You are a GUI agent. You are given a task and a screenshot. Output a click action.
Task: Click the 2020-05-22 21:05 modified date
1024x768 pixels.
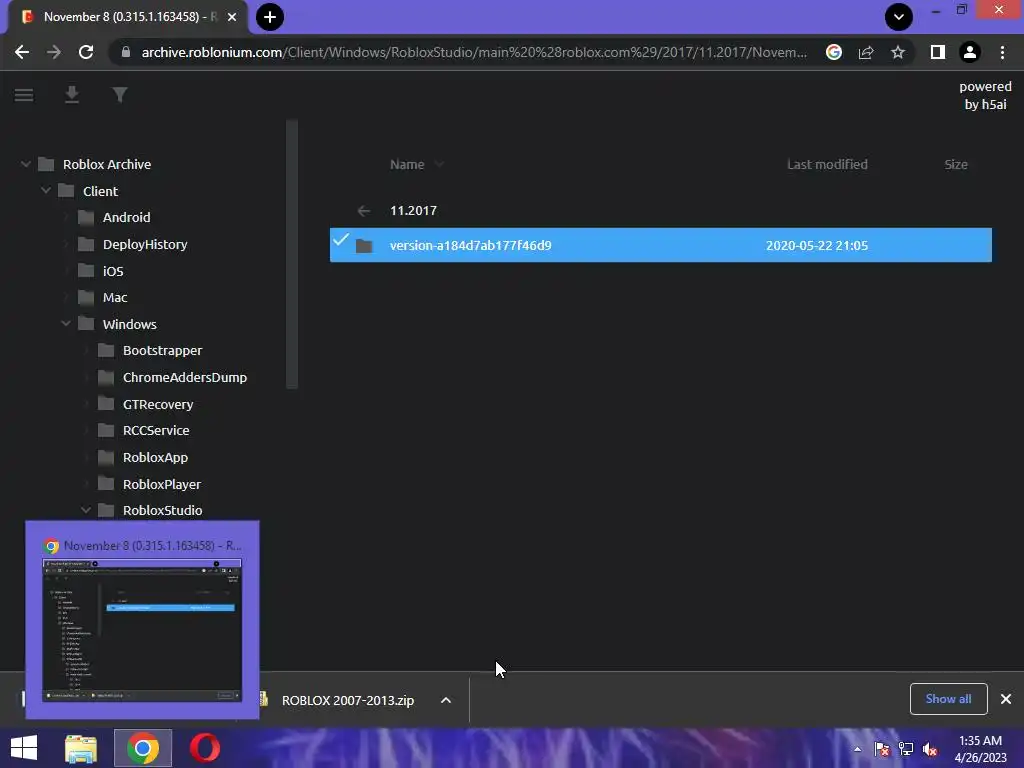pos(816,246)
